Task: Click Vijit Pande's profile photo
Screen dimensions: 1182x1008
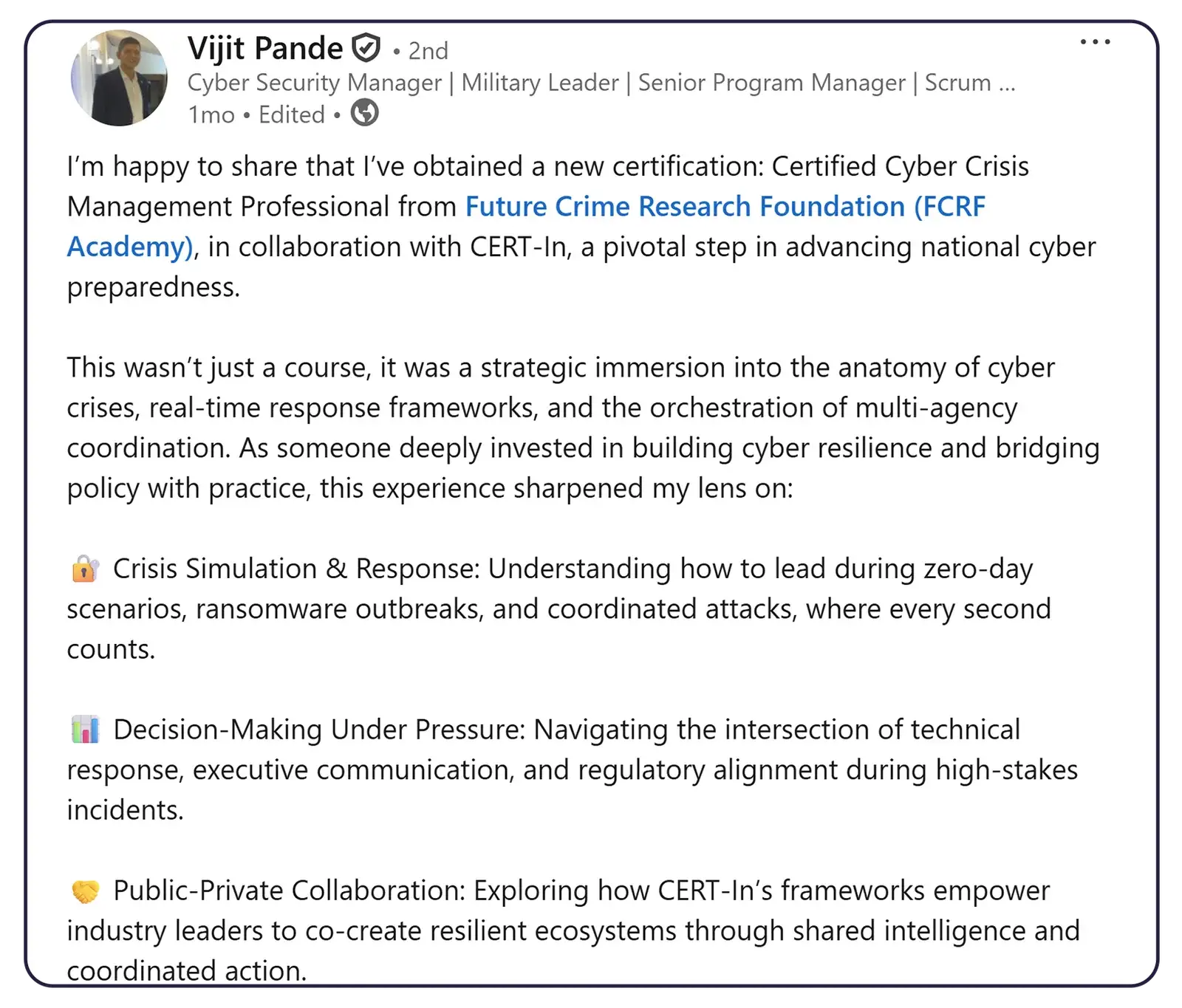Action: [119, 78]
